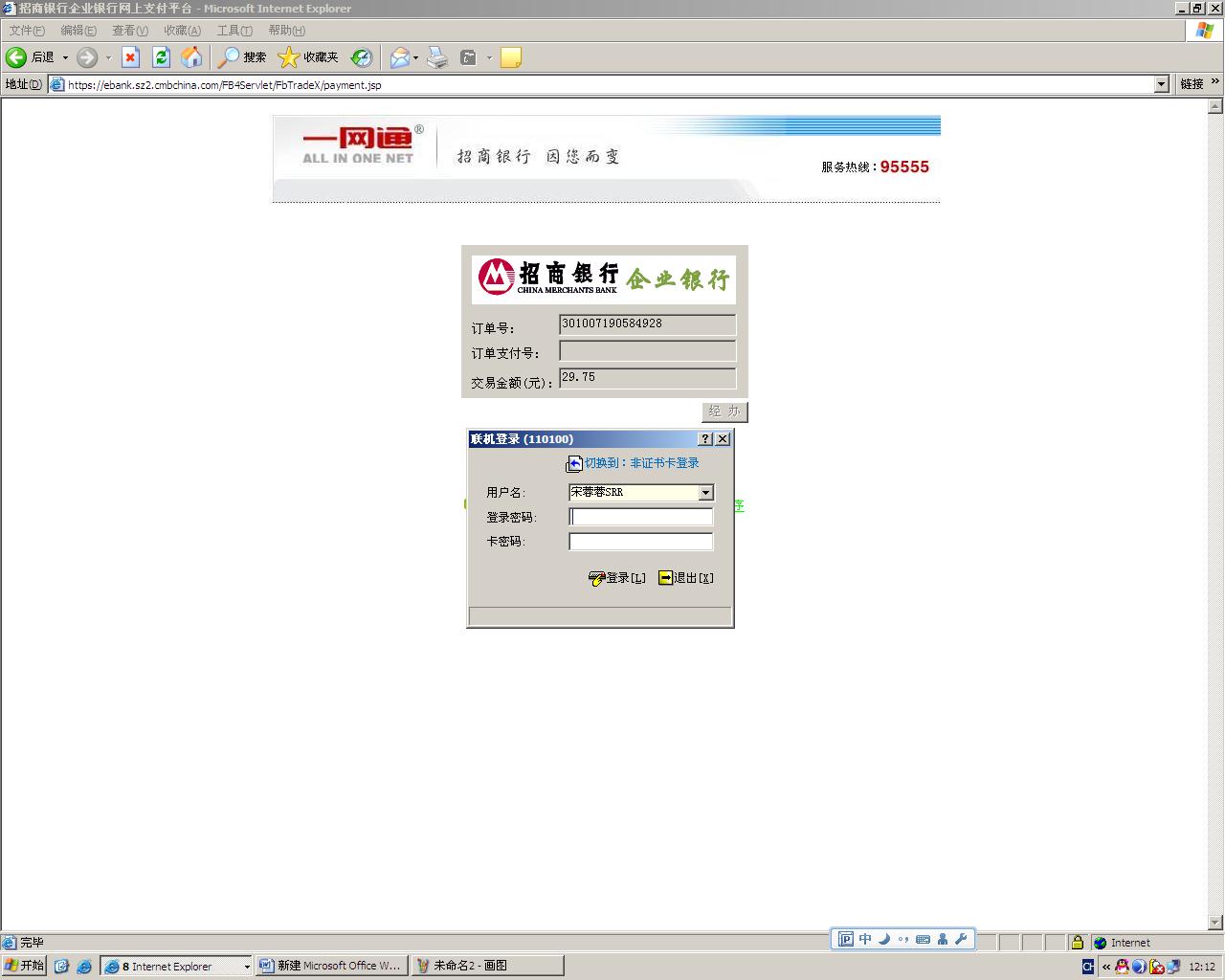Open the Search toolbar button
The width and height of the screenshot is (1225, 980).
242,57
